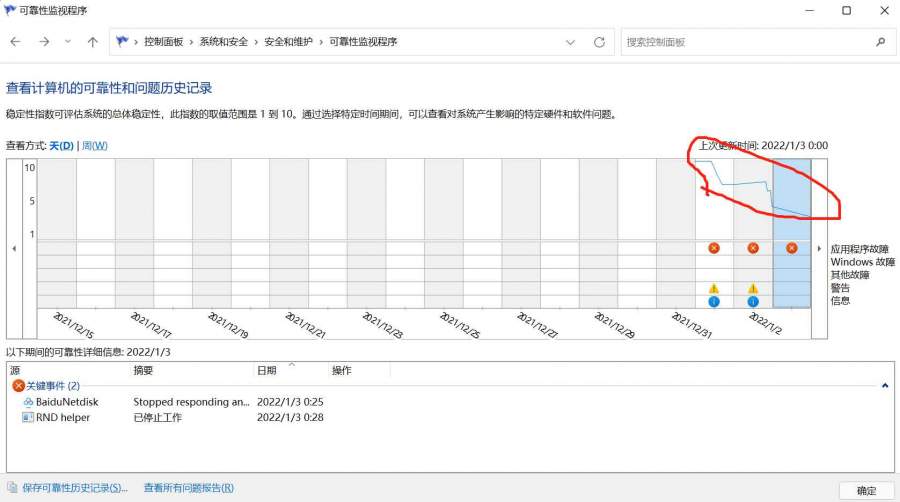Click the application failure icon for 2022/1/1
The image size is (900, 502).
pos(714,248)
